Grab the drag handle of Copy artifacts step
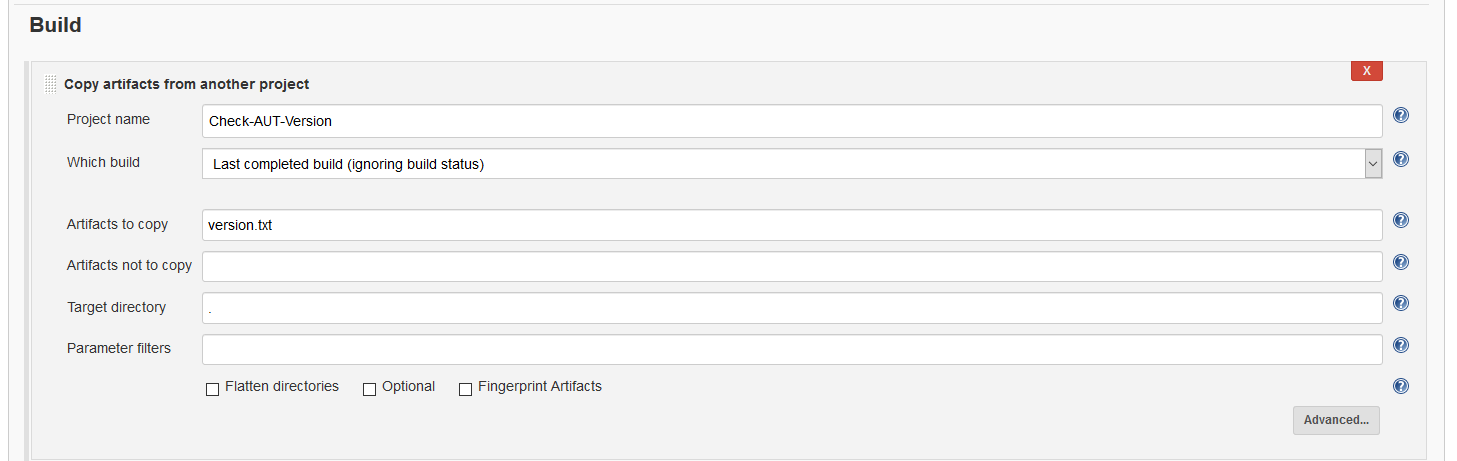The height and width of the screenshot is (461, 1457). (51, 84)
